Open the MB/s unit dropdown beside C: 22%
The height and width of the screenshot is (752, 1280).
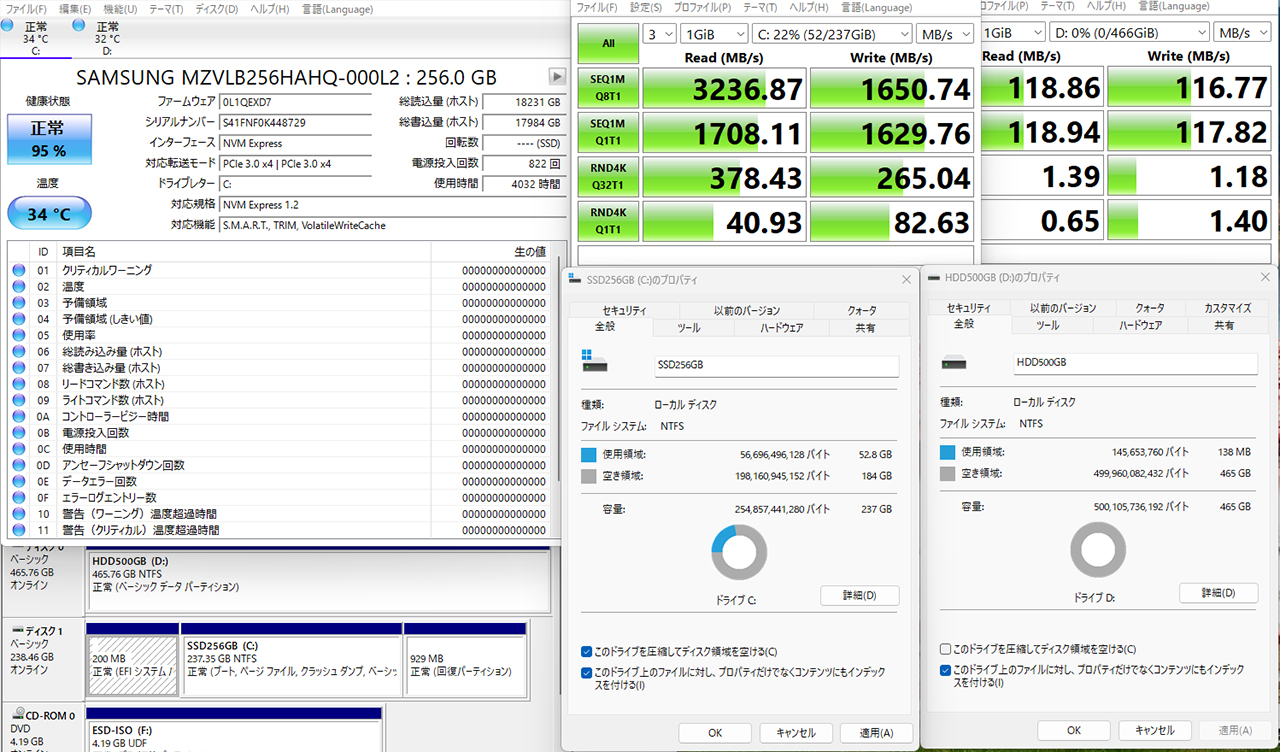946,34
